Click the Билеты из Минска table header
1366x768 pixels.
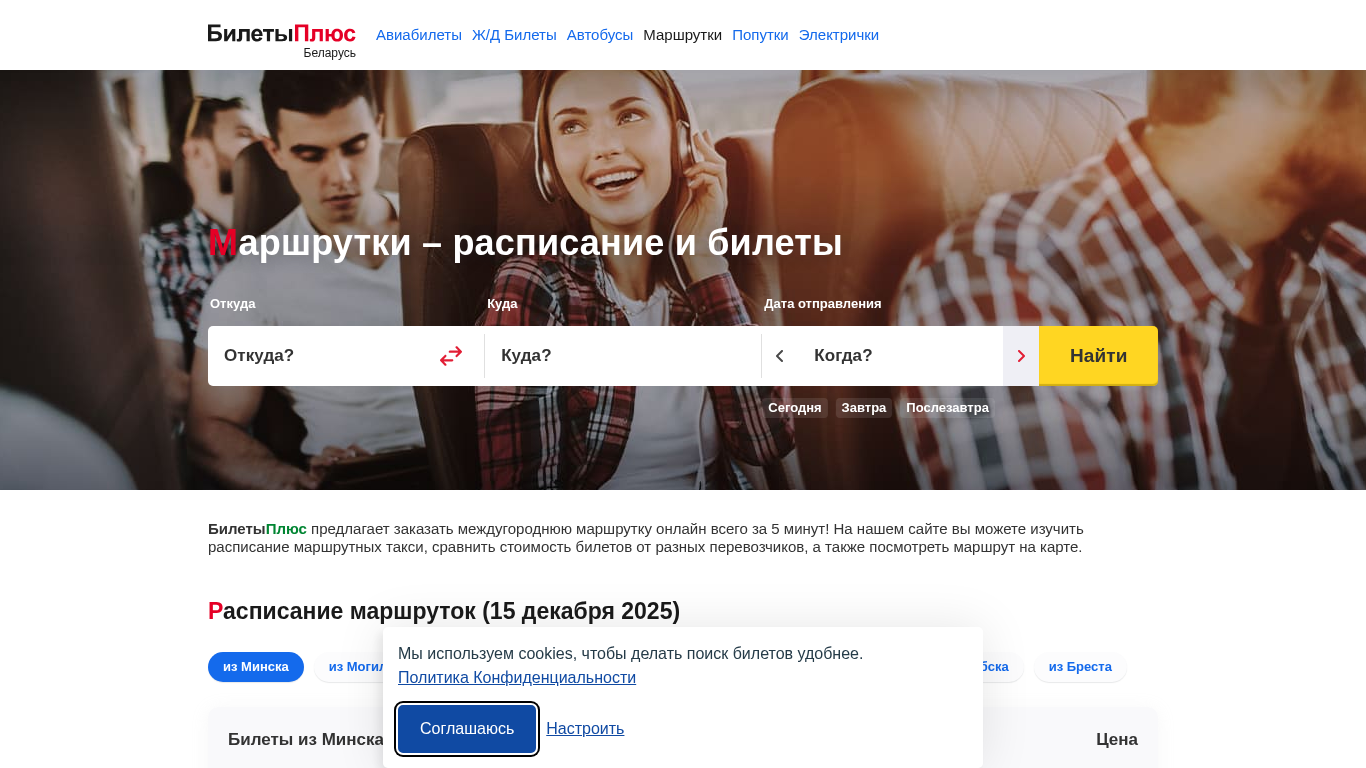click(306, 740)
